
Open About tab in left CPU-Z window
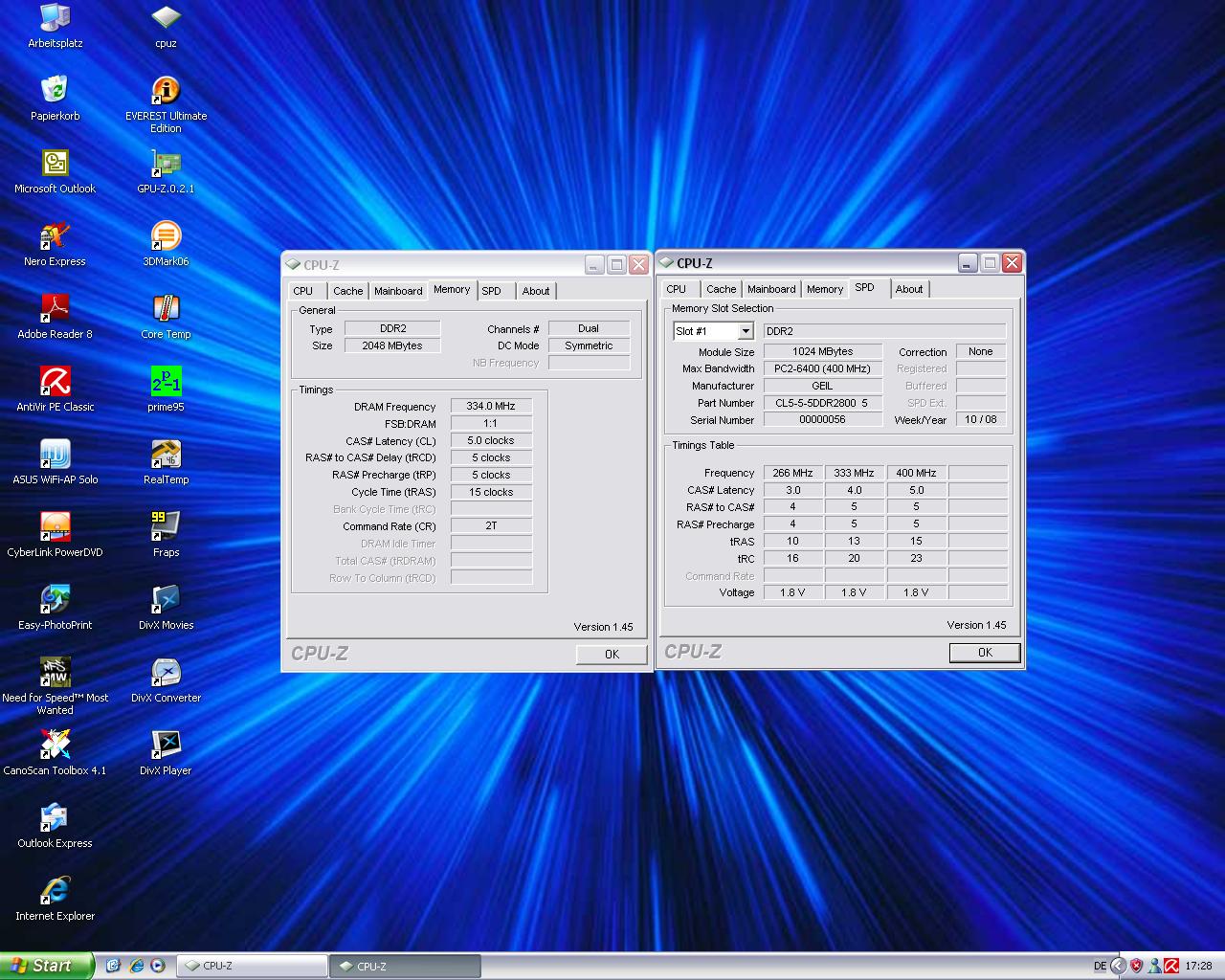coord(536,291)
